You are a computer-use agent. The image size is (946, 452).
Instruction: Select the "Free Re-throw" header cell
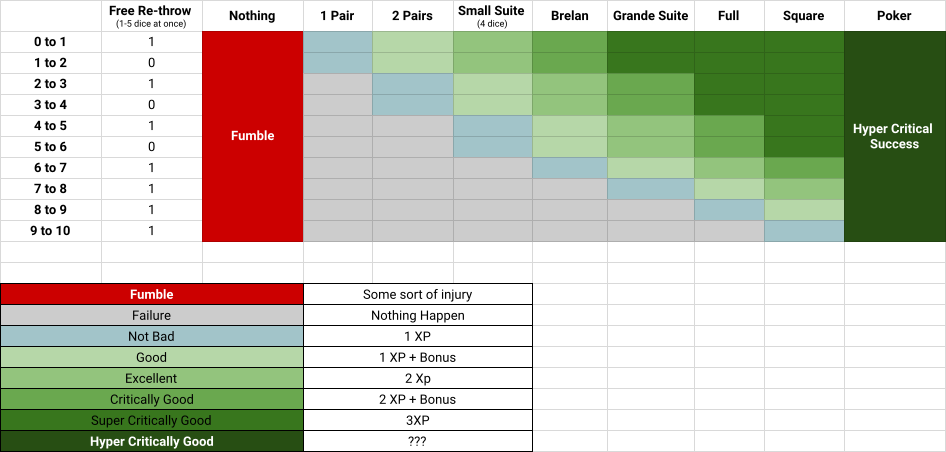pyautogui.click(x=151, y=15)
